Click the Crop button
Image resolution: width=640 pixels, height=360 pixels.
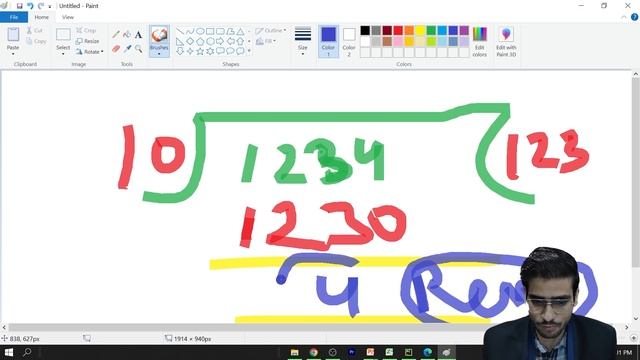tap(86, 31)
